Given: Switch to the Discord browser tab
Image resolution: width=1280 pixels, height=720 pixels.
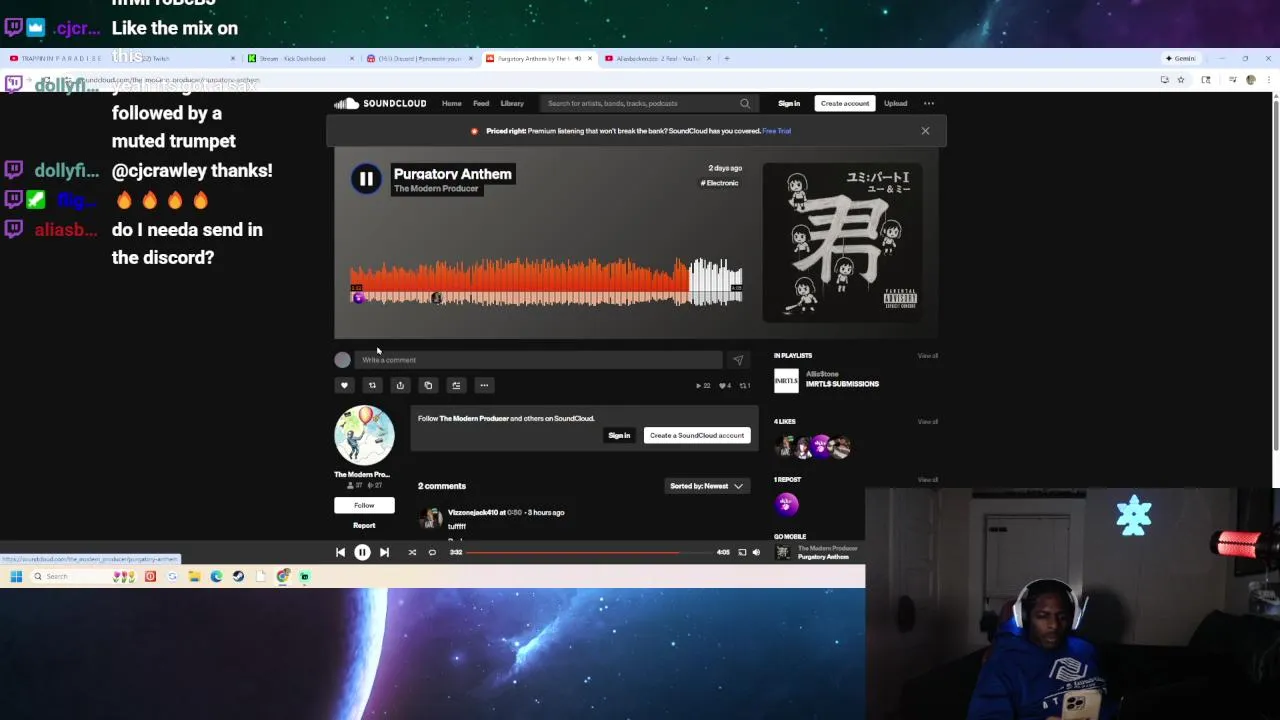Looking at the screenshot, I should pos(419,58).
